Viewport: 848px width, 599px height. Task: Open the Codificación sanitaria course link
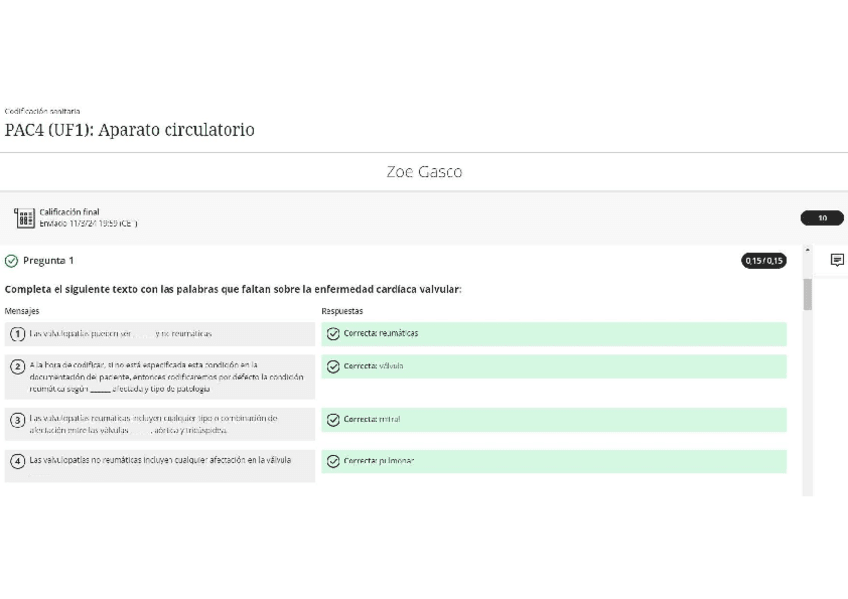(x=42, y=111)
